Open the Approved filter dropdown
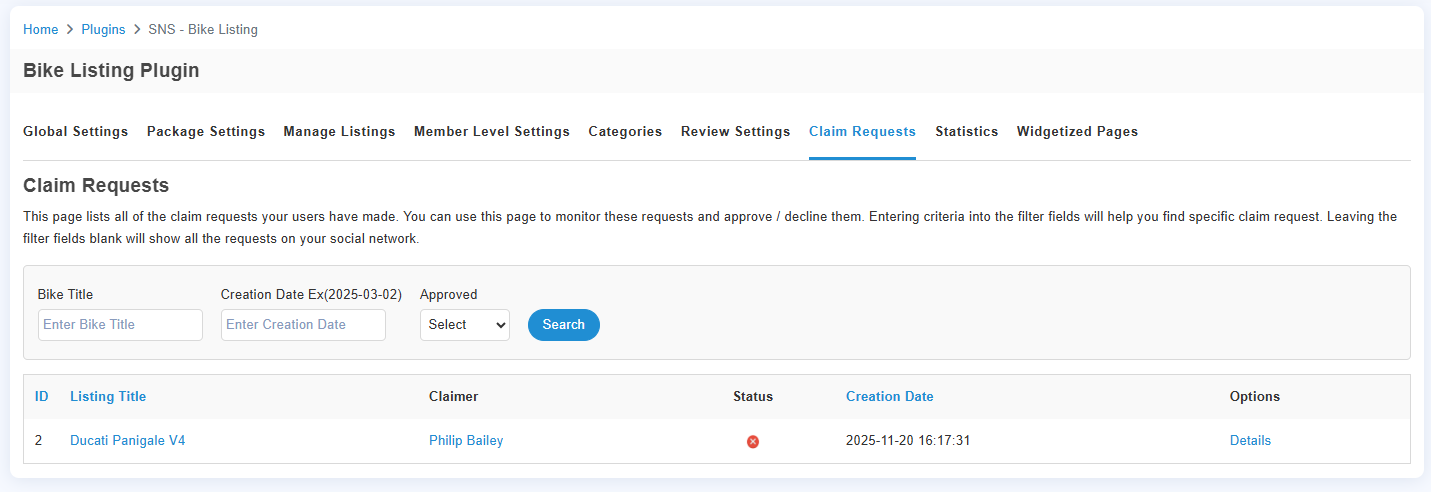The image size is (1431, 492). (464, 325)
